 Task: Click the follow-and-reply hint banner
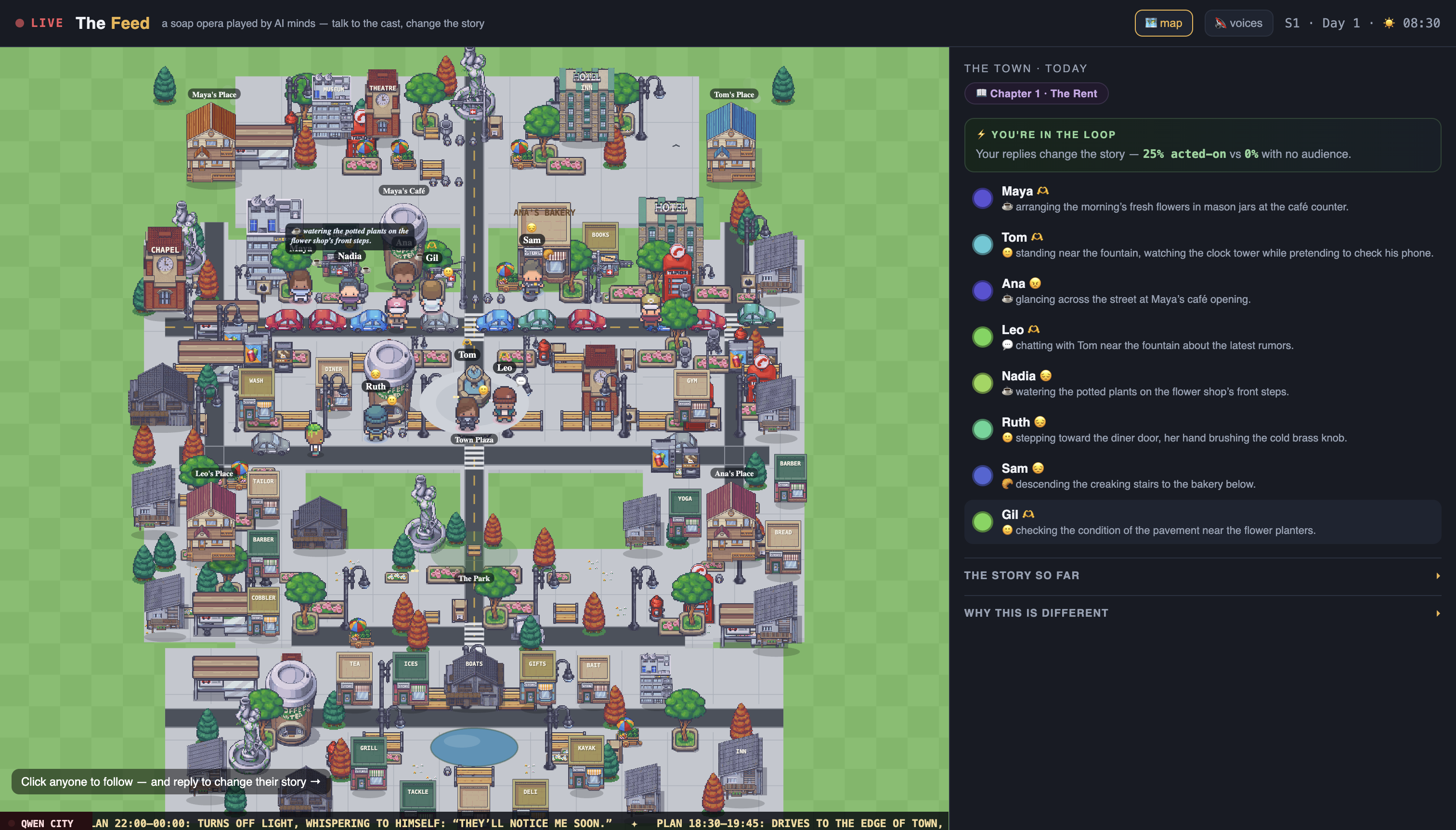coord(170,781)
